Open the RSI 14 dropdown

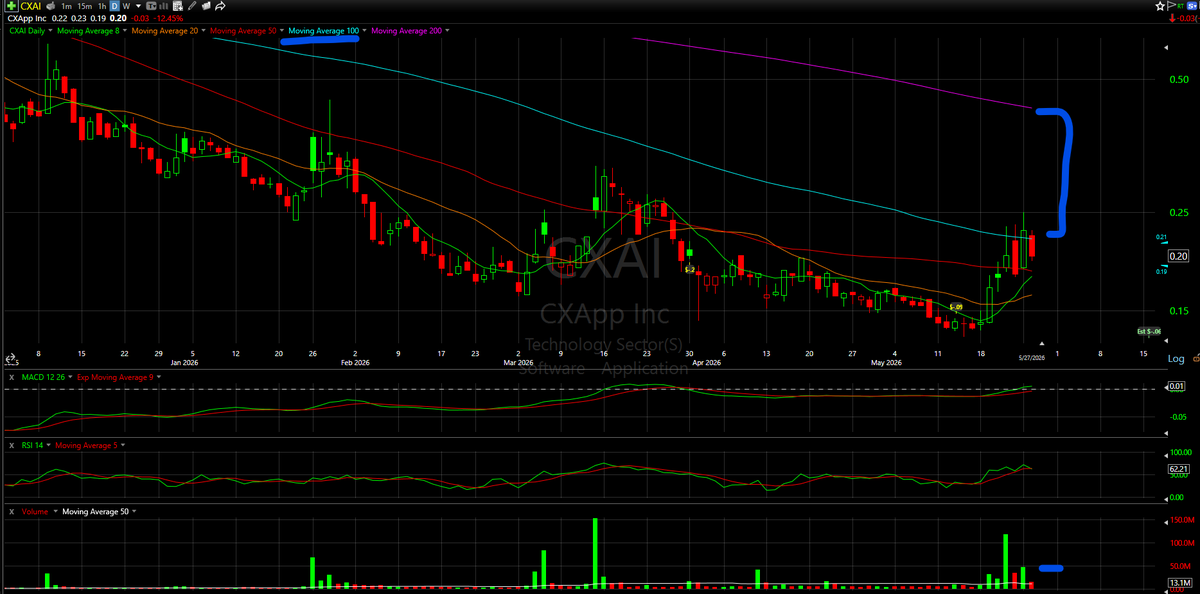point(48,445)
